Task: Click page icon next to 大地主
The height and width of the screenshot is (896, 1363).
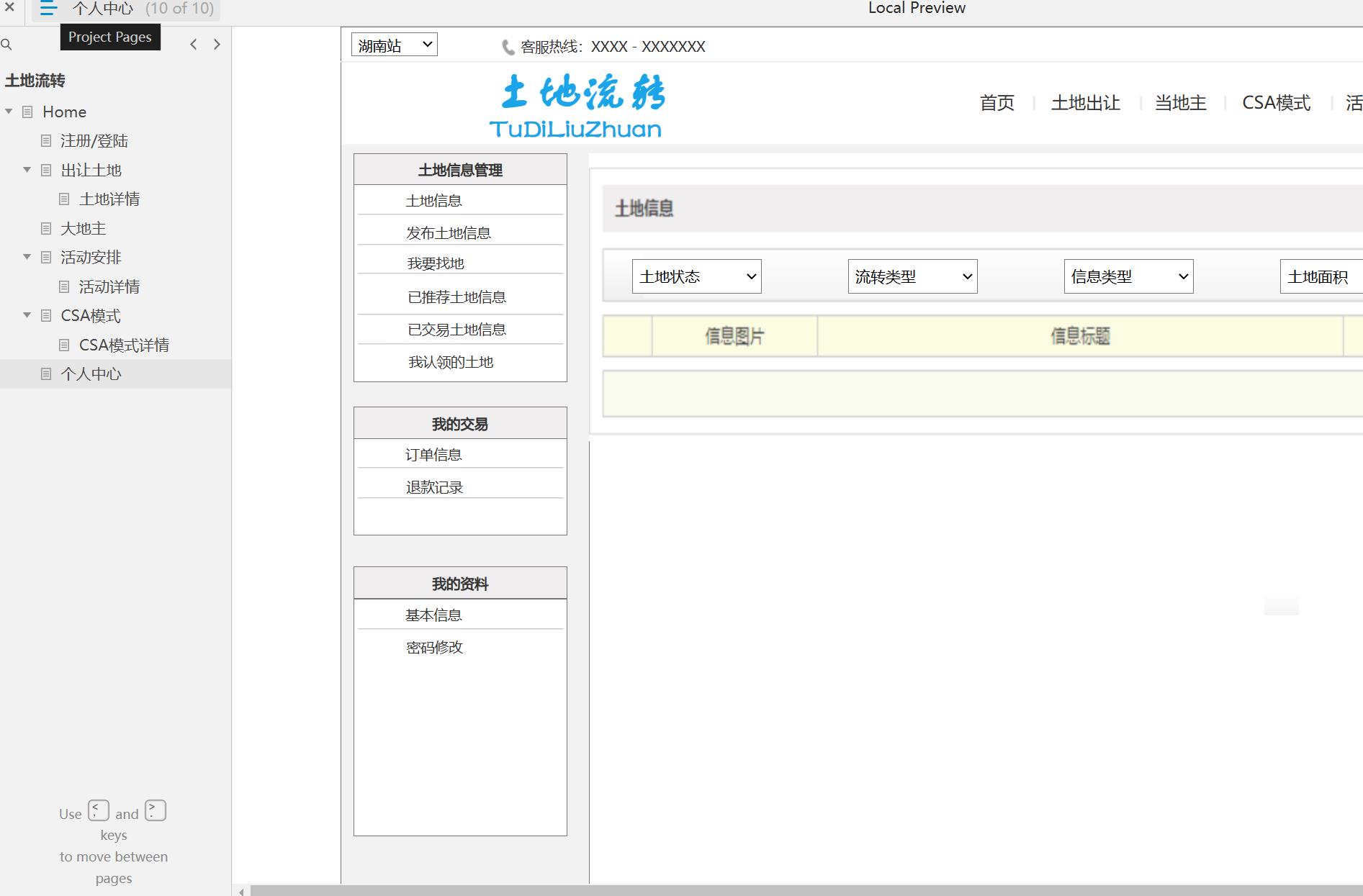Action: [46, 229]
